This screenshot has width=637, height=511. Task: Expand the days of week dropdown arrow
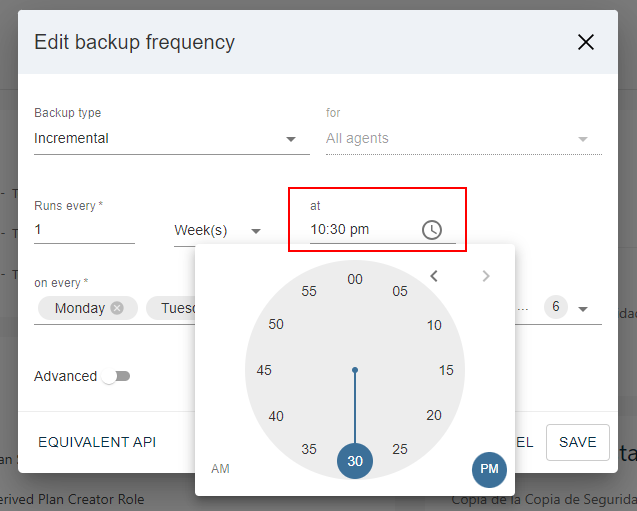pos(583,309)
